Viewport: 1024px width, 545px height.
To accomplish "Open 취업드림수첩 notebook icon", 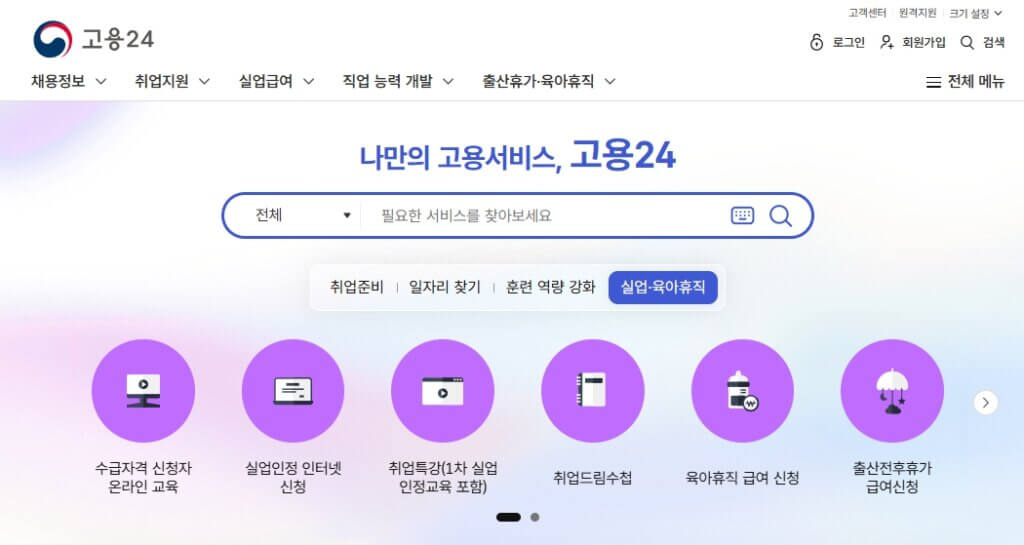I will 593,391.
